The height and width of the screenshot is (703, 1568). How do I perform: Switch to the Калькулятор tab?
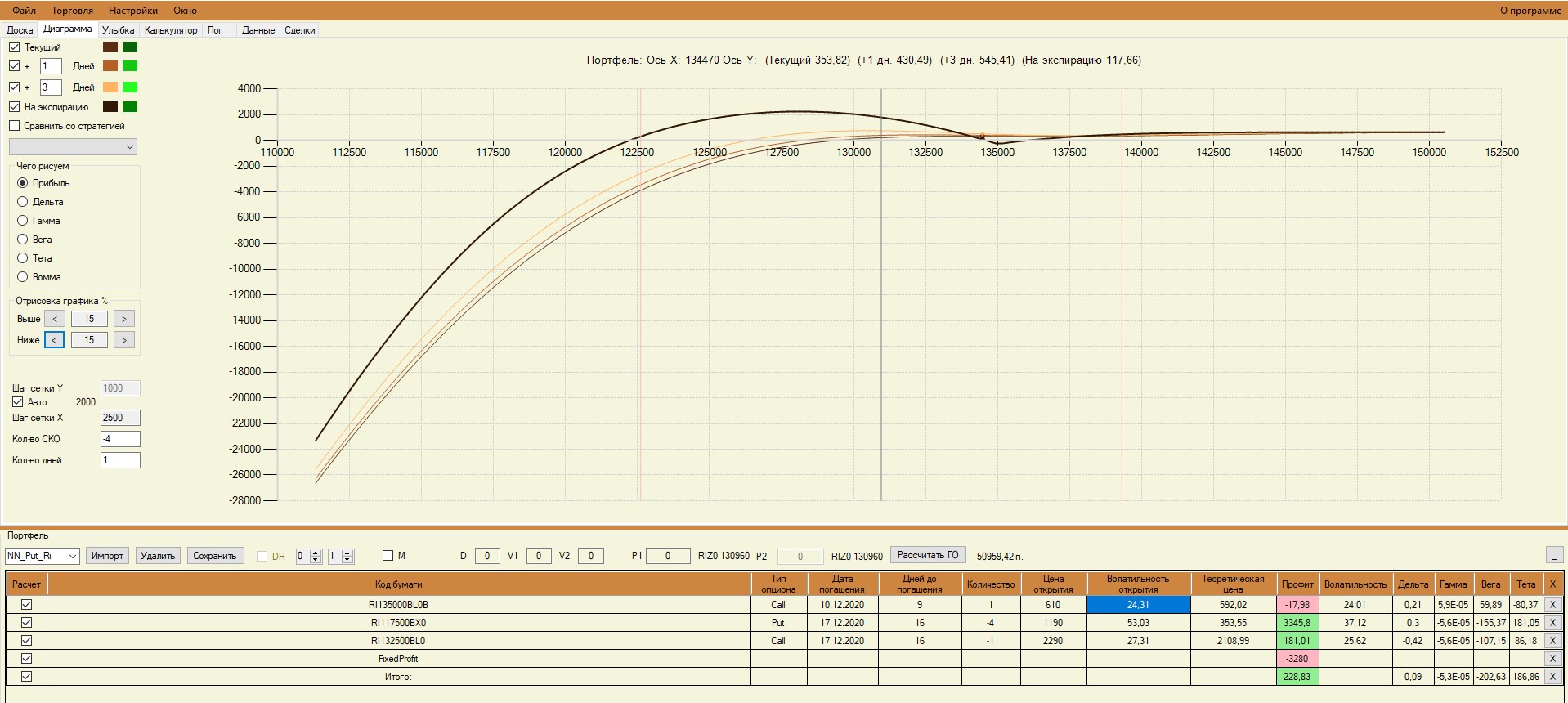pyautogui.click(x=171, y=30)
